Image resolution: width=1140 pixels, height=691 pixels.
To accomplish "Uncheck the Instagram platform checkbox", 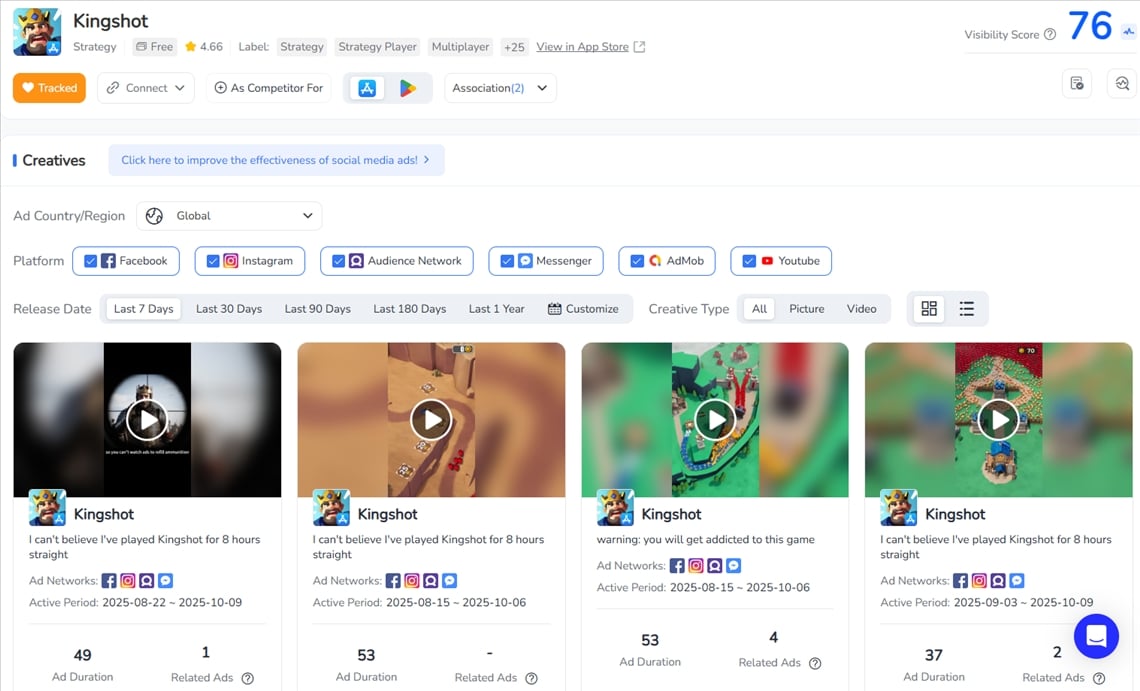I will [213, 261].
